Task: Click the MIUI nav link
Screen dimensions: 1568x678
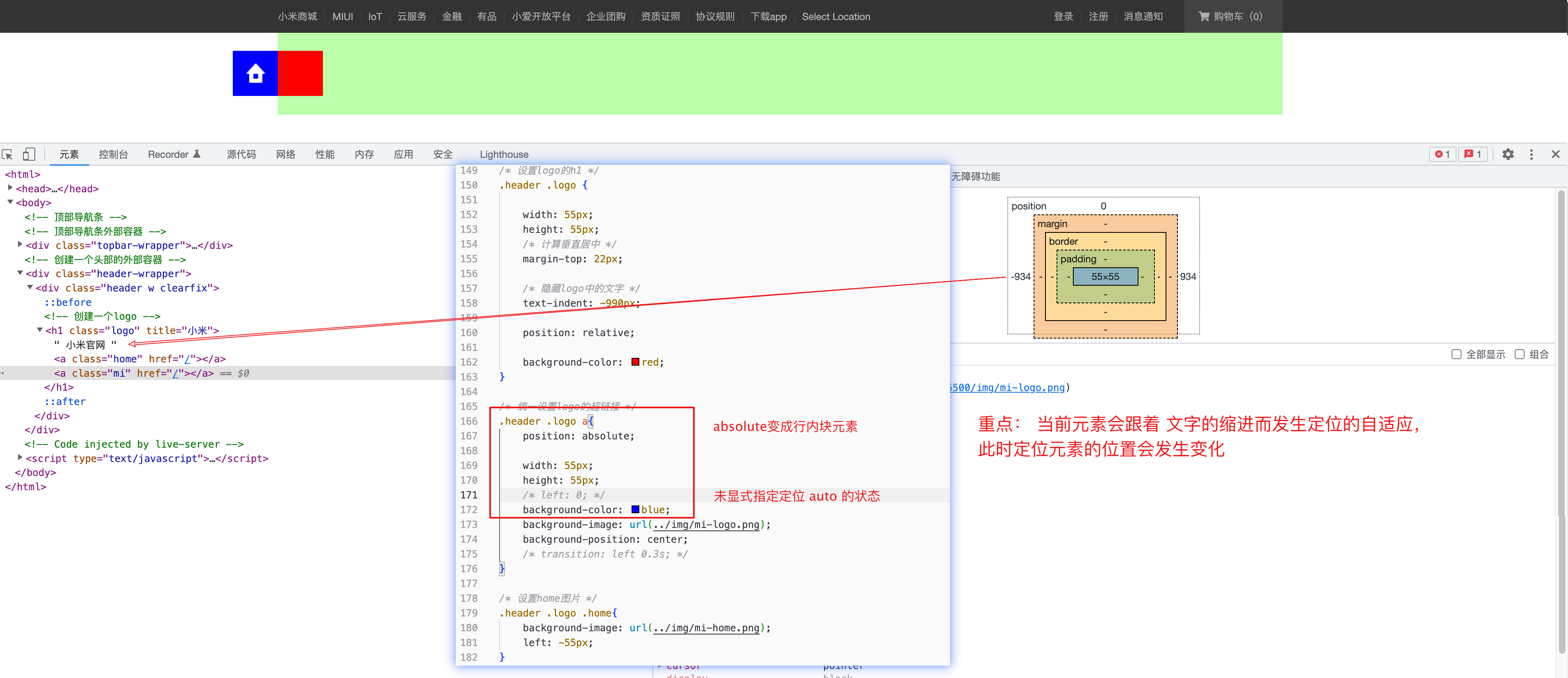Action: (343, 16)
